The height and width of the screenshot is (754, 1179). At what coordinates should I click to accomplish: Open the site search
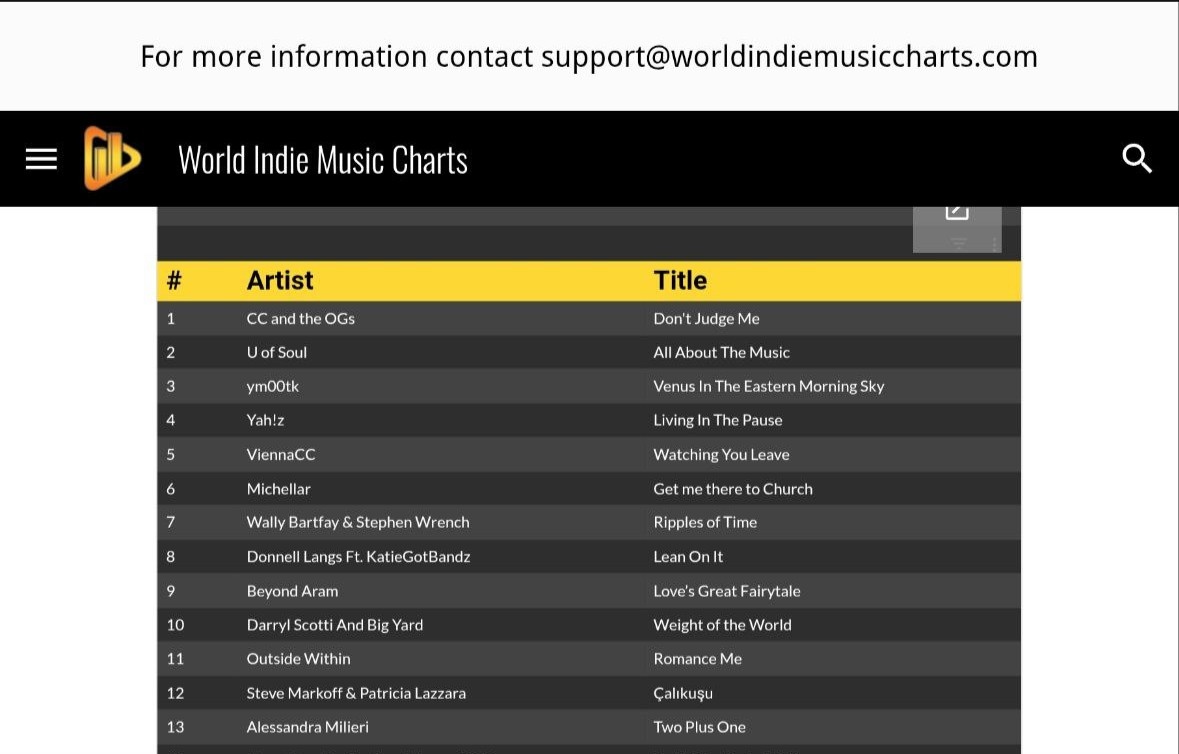pos(1137,159)
